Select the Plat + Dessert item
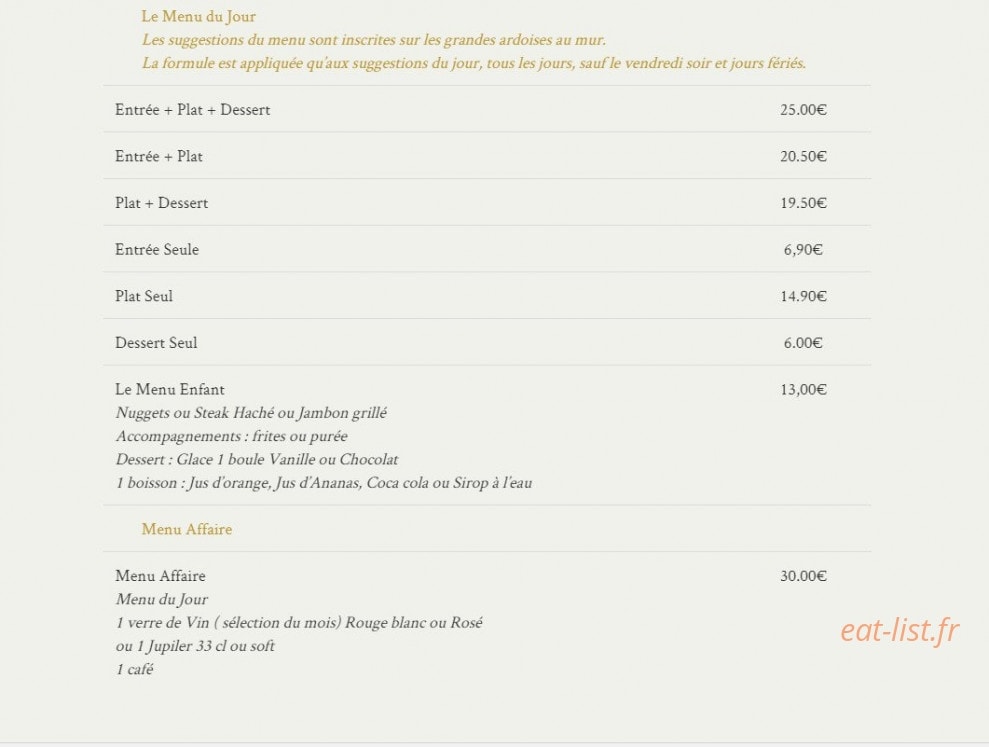The height and width of the screenshot is (747, 989). pyautogui.click(x=161, y=203)
